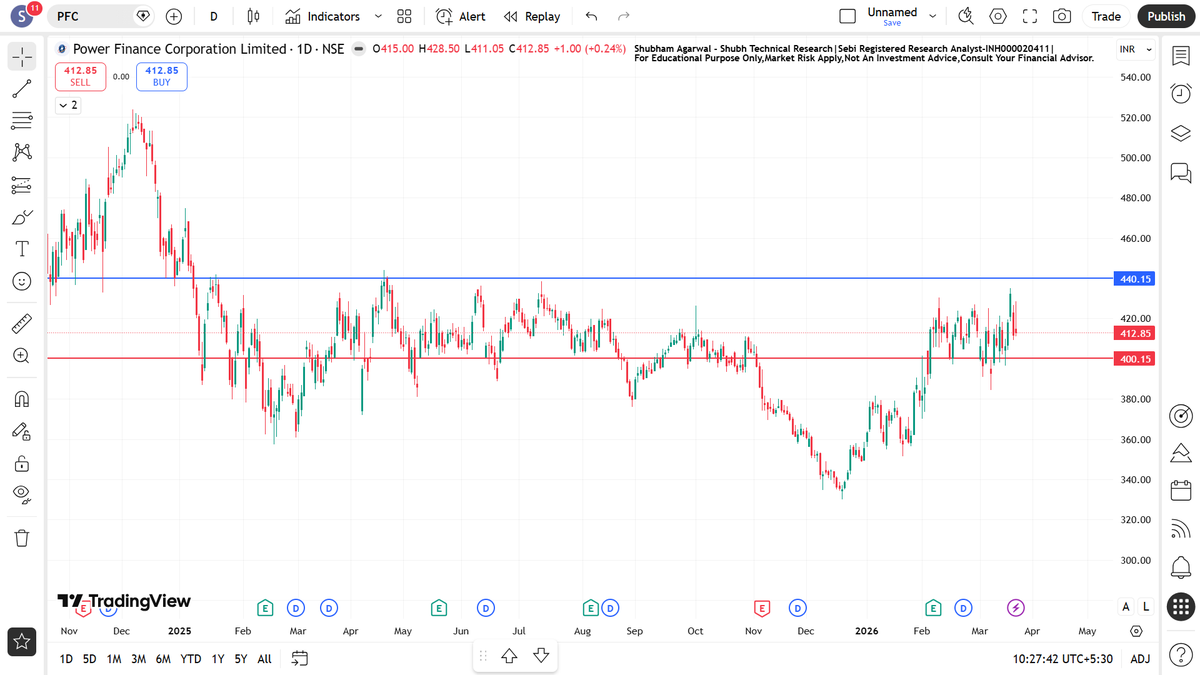Create an Alert
This screenshot has width=1200, height=675.
pyautogui.click(x=461, y=16)
